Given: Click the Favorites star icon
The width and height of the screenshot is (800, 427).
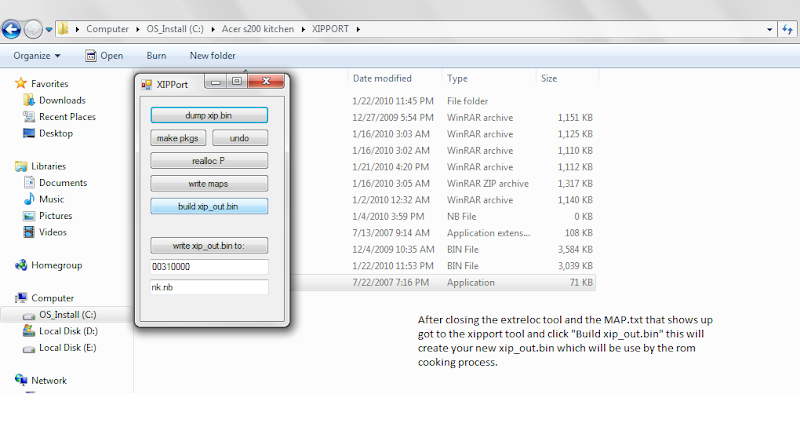Looking at the screenshot, I should coord(20,83).
